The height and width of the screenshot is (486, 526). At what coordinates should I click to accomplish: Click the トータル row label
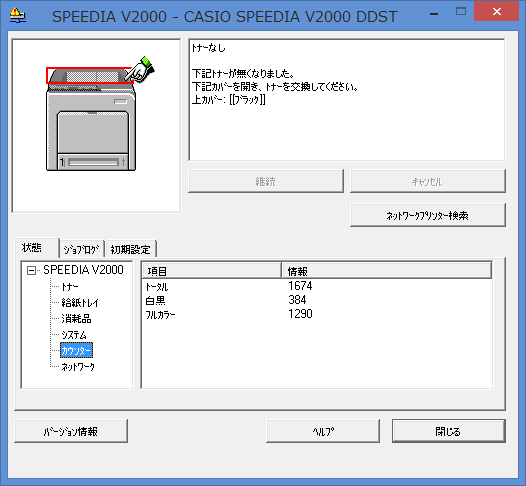click(157, 287)
